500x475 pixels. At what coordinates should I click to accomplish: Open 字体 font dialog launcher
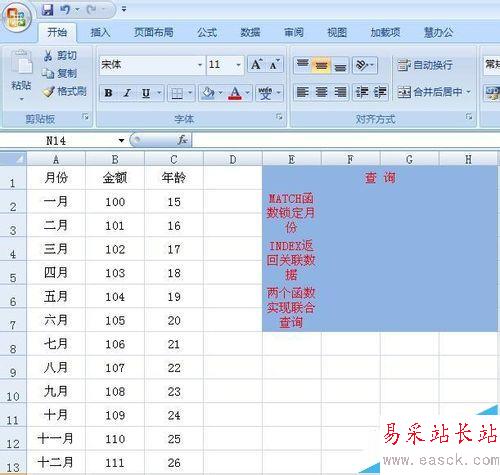point(279,117)
